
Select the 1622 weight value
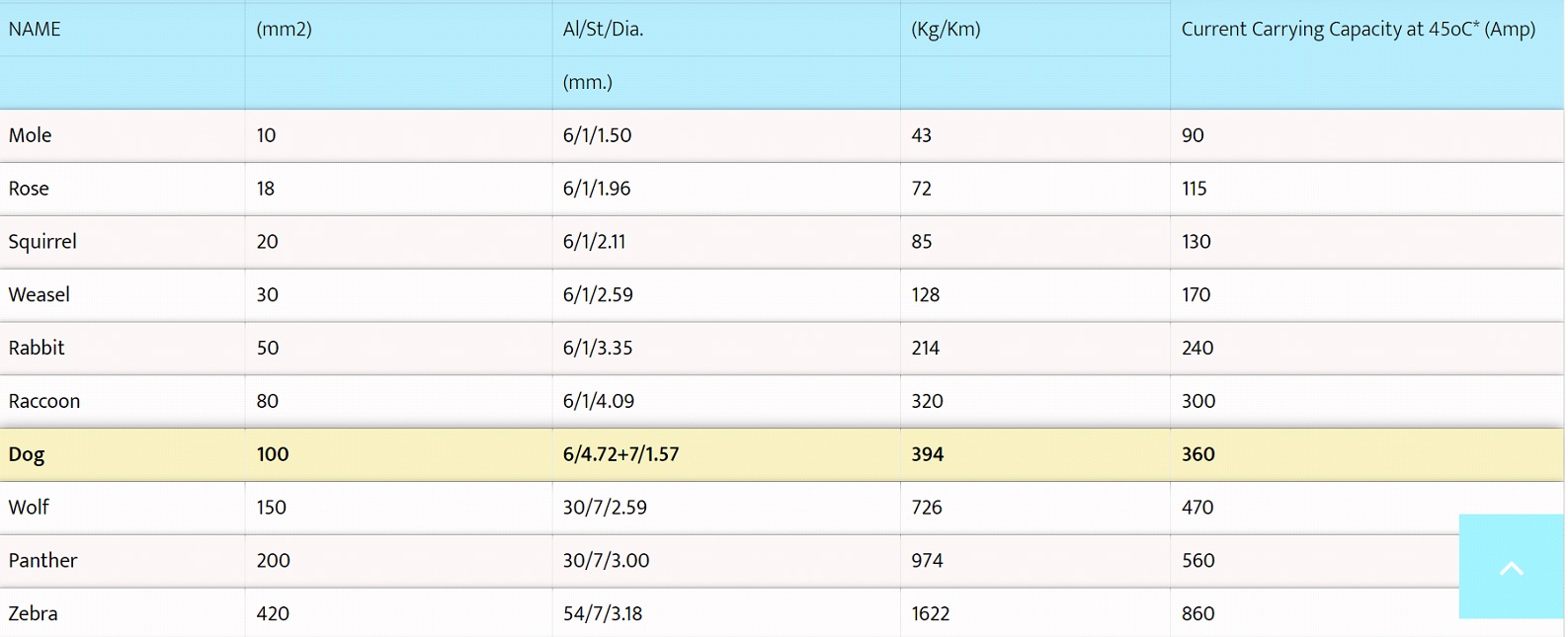tap(930, 613)
